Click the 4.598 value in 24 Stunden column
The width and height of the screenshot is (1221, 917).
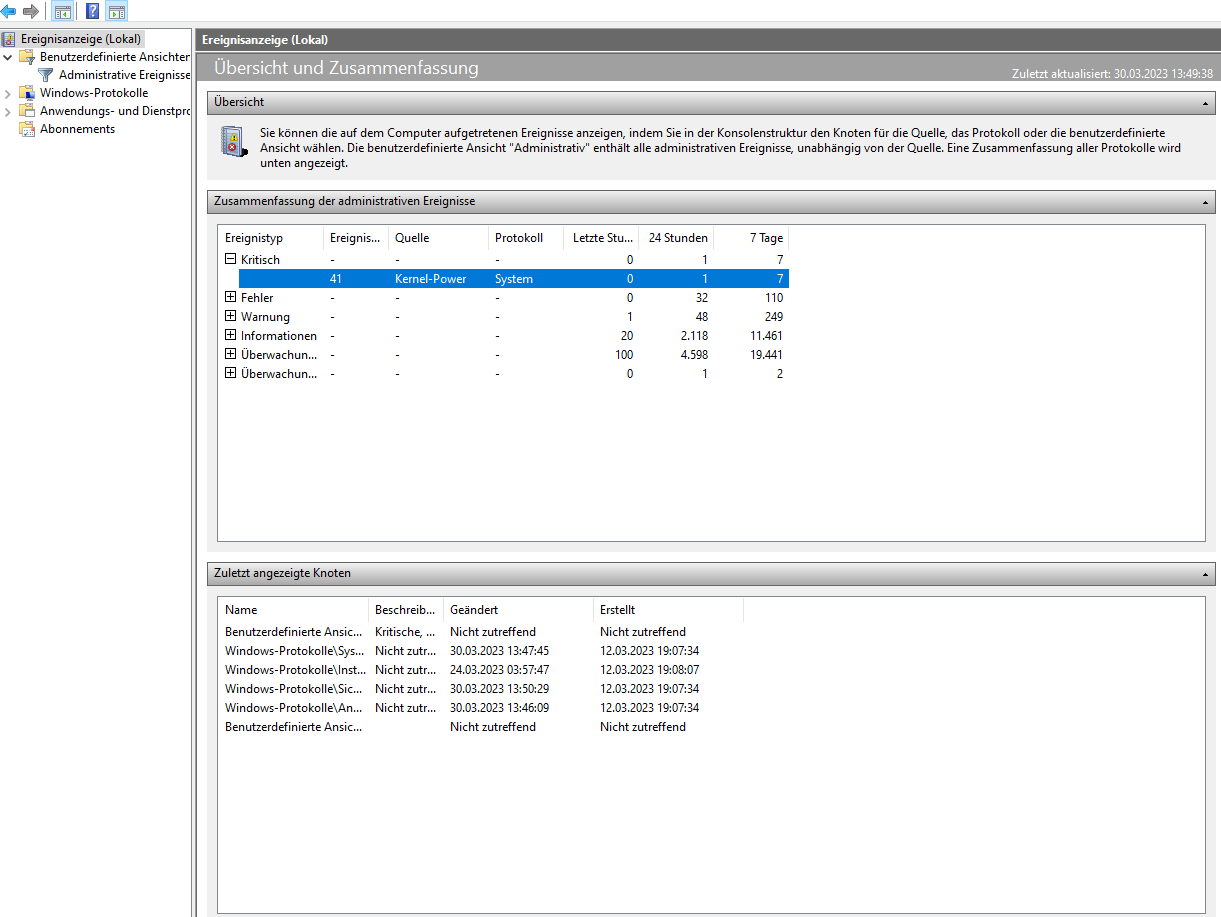pyautogui.click(x=692, y=355)
